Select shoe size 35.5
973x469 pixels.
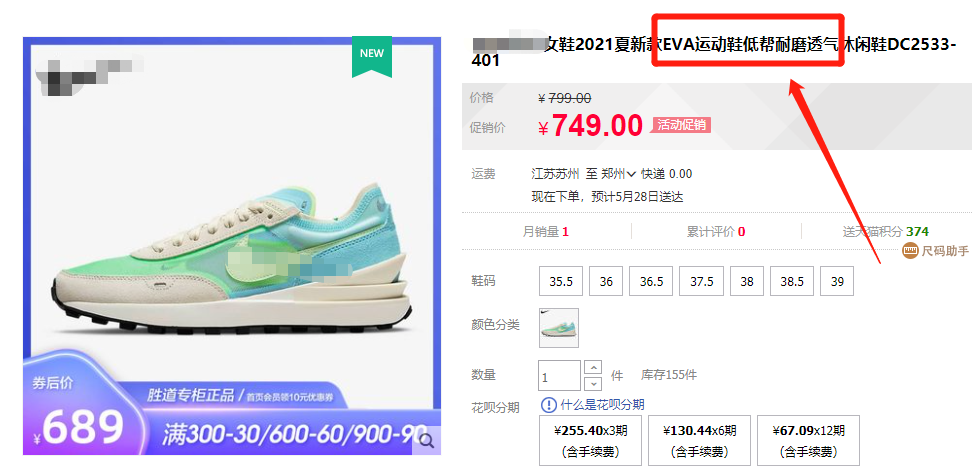pyautogui.click(x=561, y=281)
